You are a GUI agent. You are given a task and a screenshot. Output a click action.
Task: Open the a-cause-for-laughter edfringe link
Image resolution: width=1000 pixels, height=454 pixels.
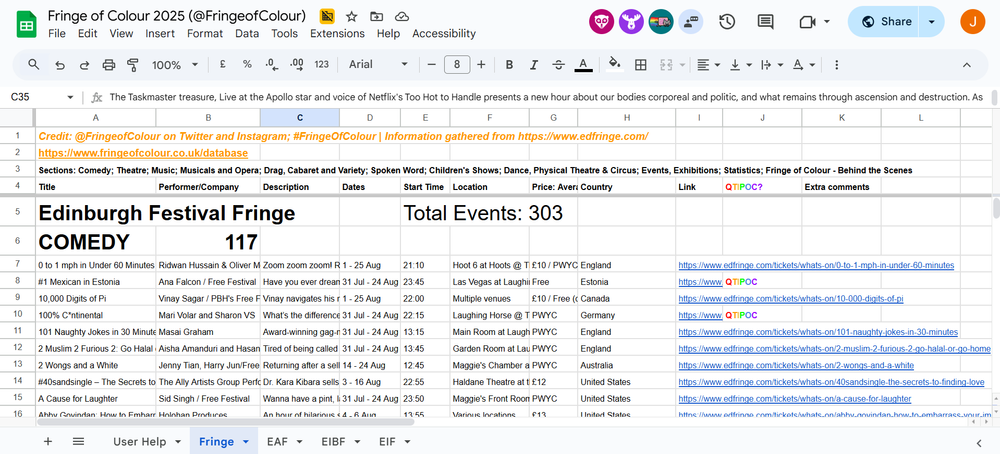[x=795, y=399]
